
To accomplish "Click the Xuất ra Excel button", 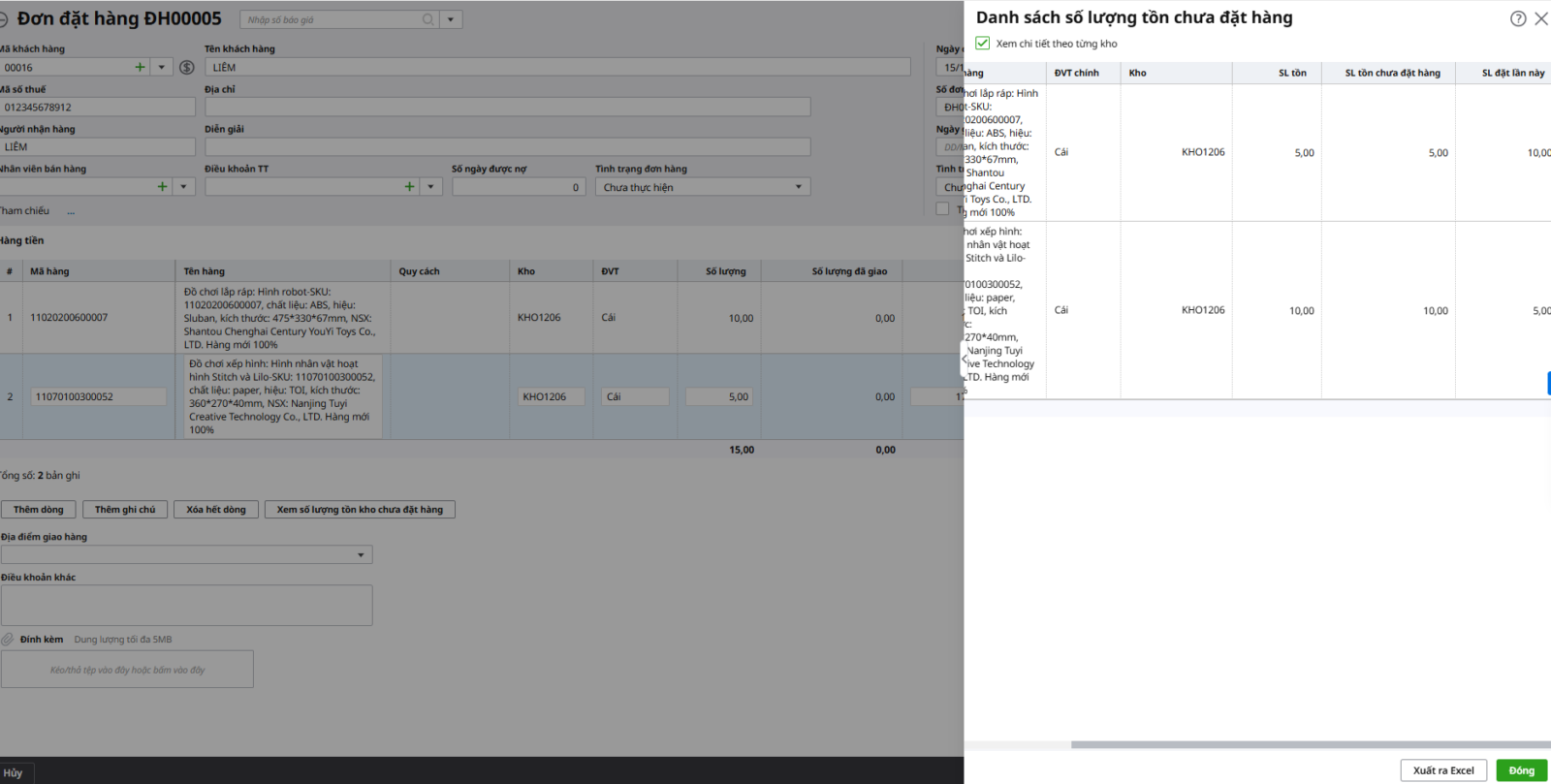I will tap(1442, 770).
